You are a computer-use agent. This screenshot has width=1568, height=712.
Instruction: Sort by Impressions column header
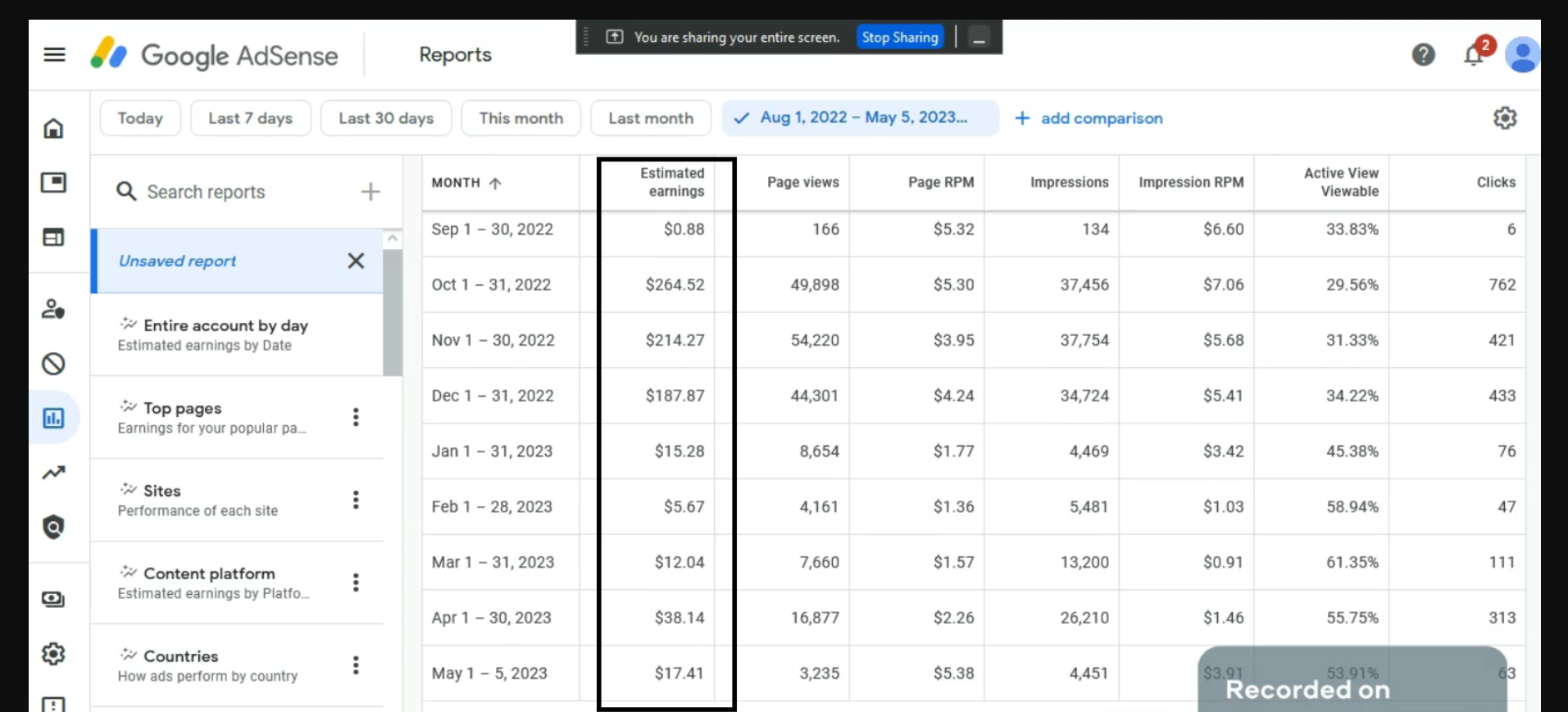[x=1069, y=182]
